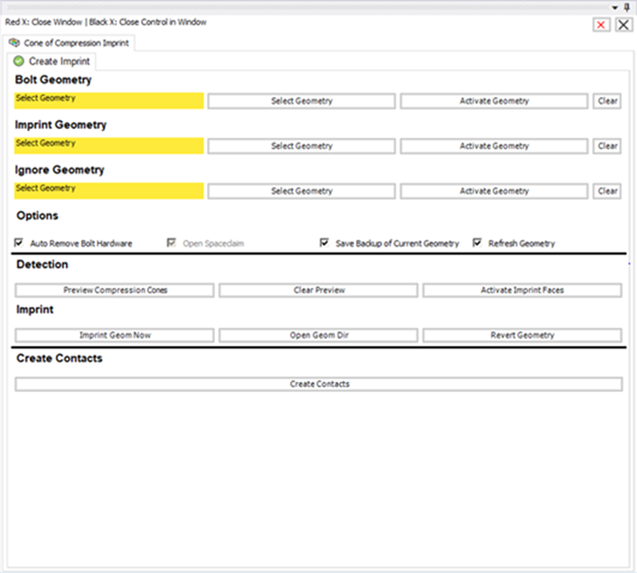Screen dimensions: 637x573
Task: Click the pin icon at top right
Action: (x=628, y=6)
